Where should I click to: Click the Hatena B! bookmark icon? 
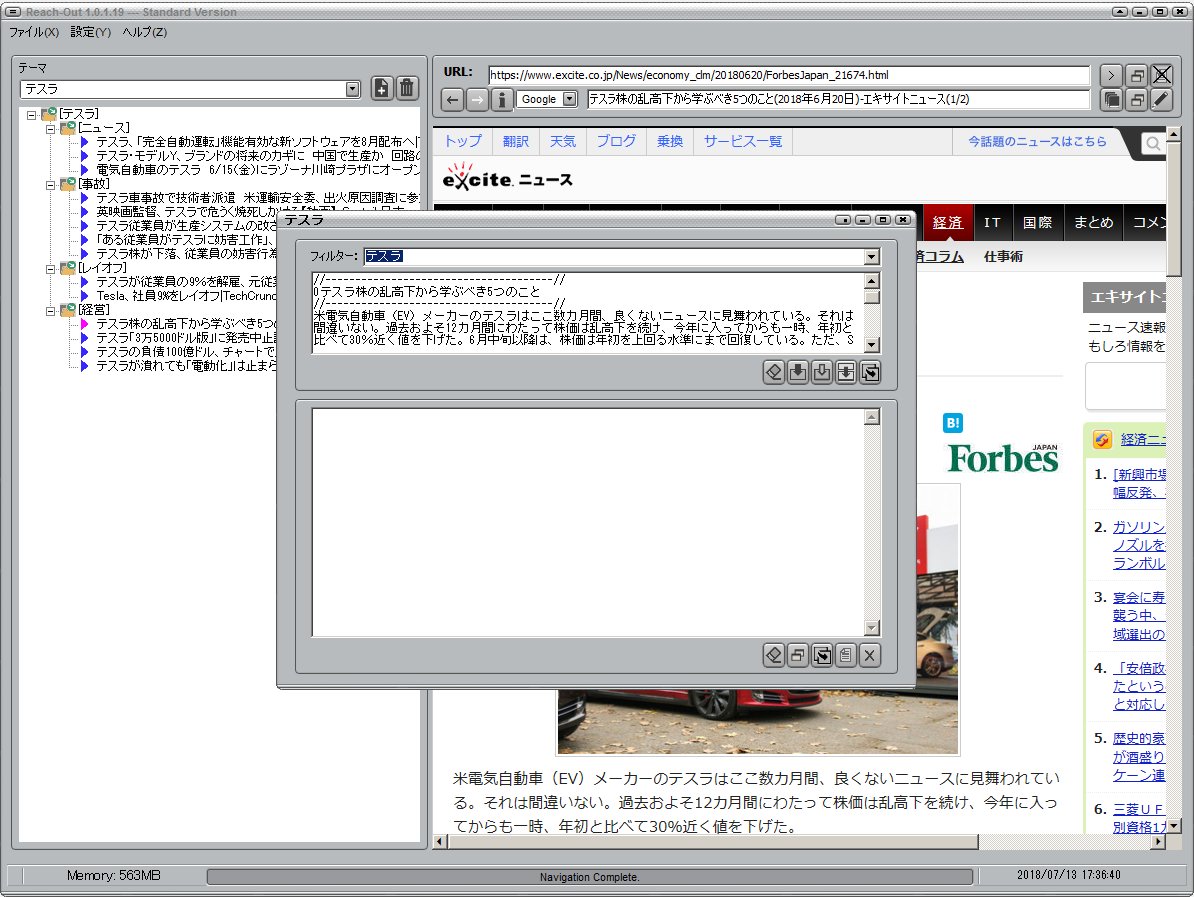click(953, 423)
